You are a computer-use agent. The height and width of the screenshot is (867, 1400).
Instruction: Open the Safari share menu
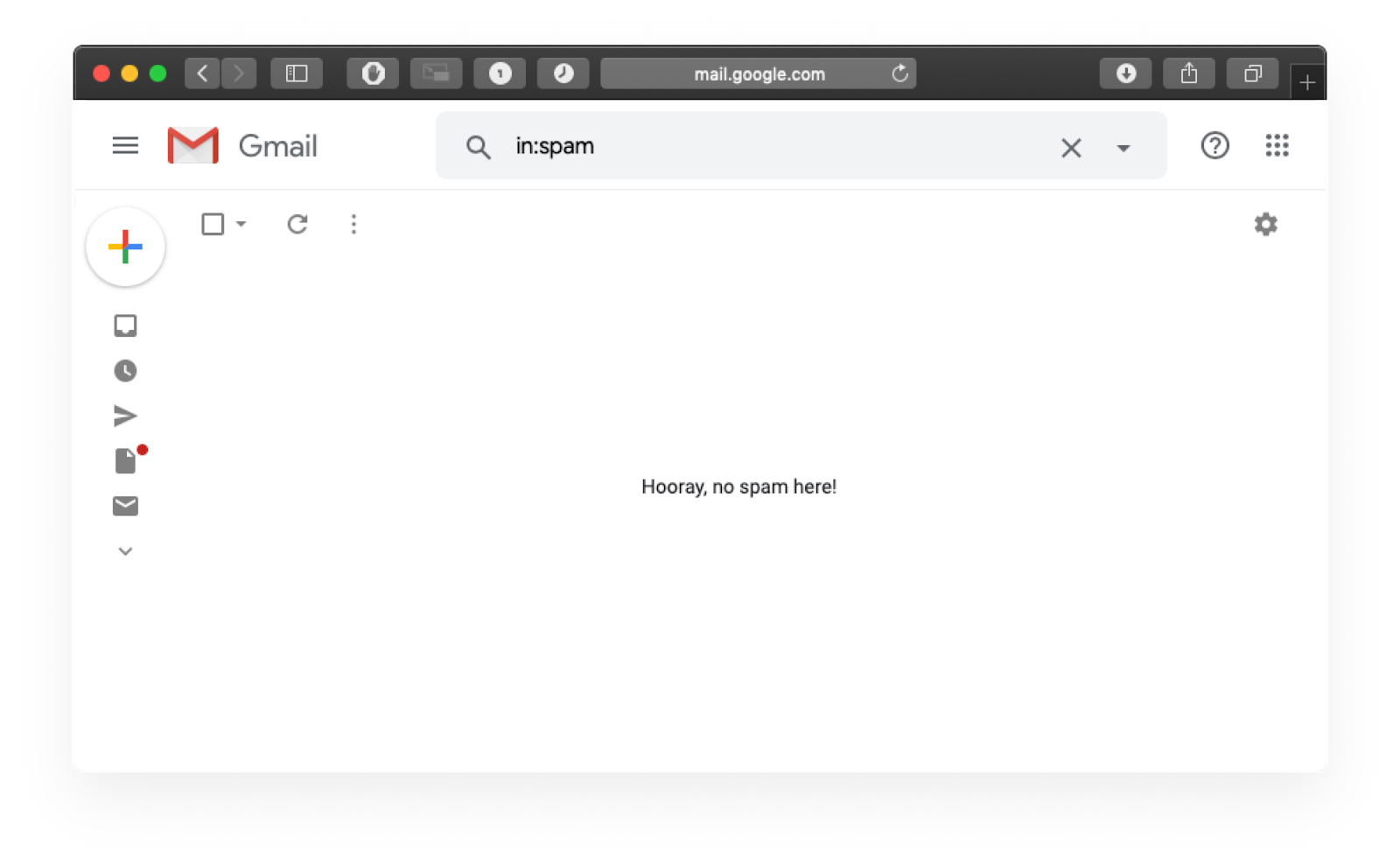click(1188, 73)
